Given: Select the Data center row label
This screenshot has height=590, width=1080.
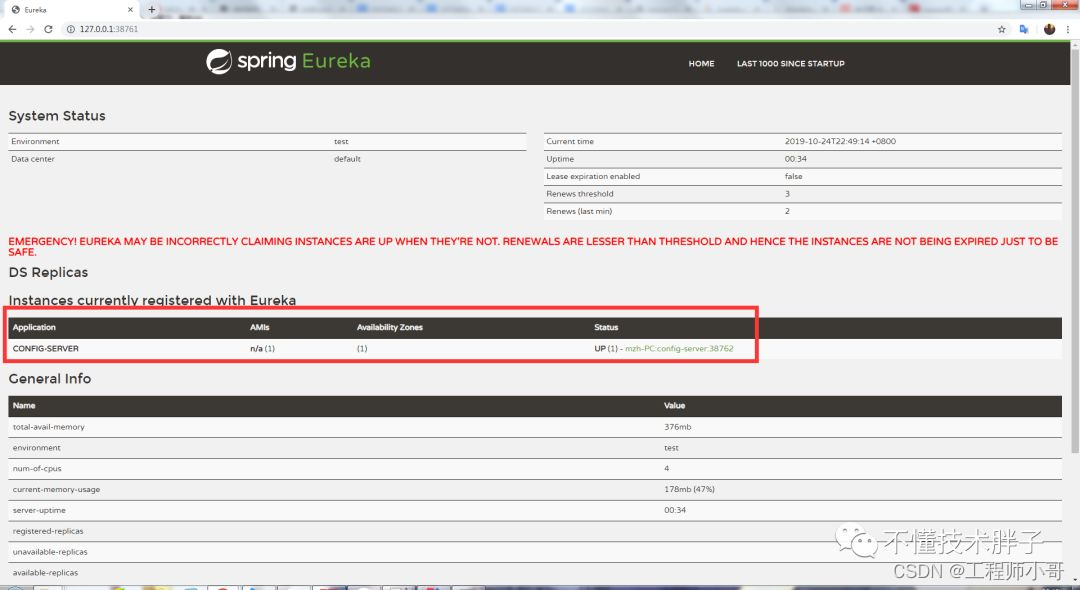Looking at the screenshot, I should coord(32,158).
